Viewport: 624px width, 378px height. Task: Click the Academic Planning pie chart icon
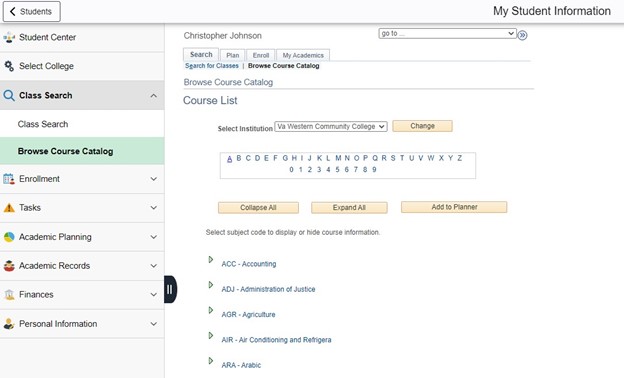pyautogui.click(x=9, y=237)
